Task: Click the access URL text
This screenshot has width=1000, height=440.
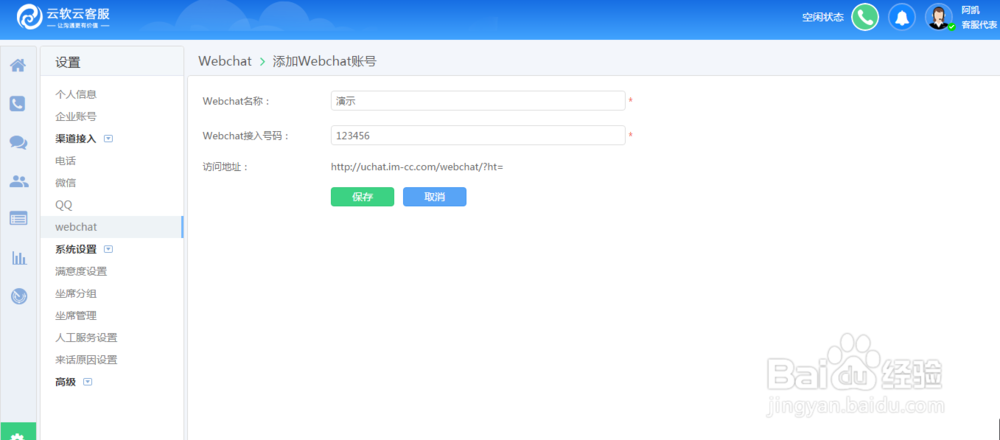Action: (x=417, y=167)
